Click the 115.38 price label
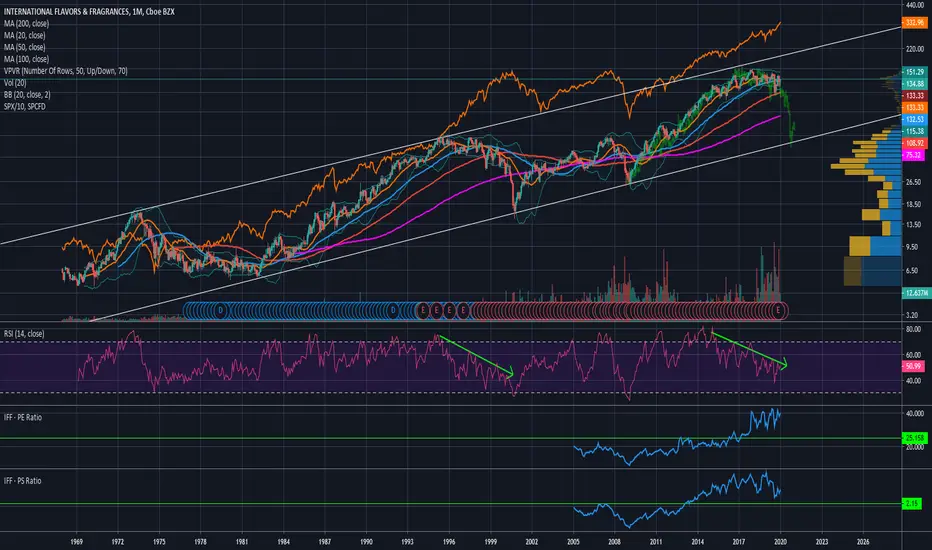 (x=914, y=131)
